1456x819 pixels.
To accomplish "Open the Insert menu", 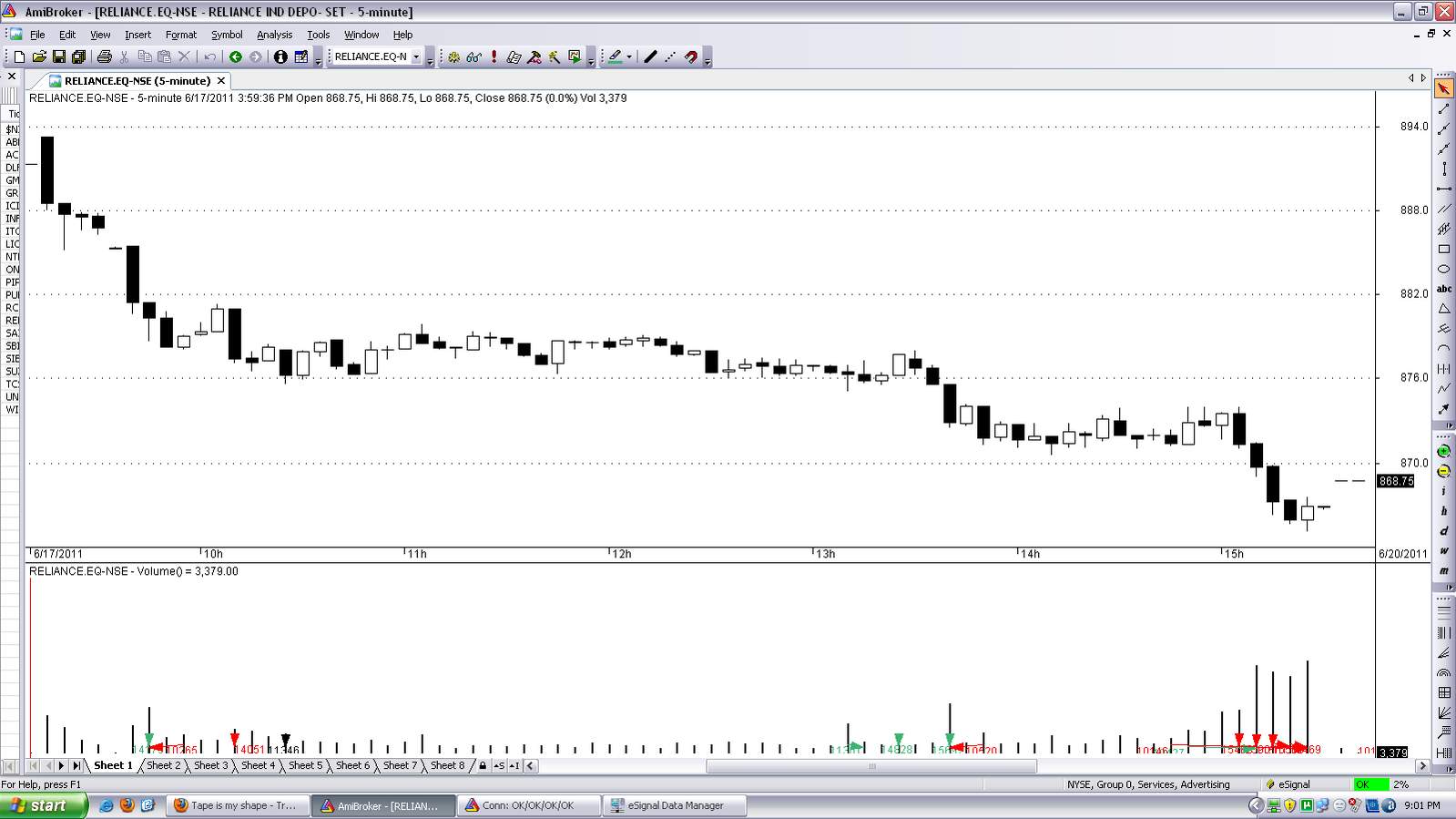I will (138, 35).
